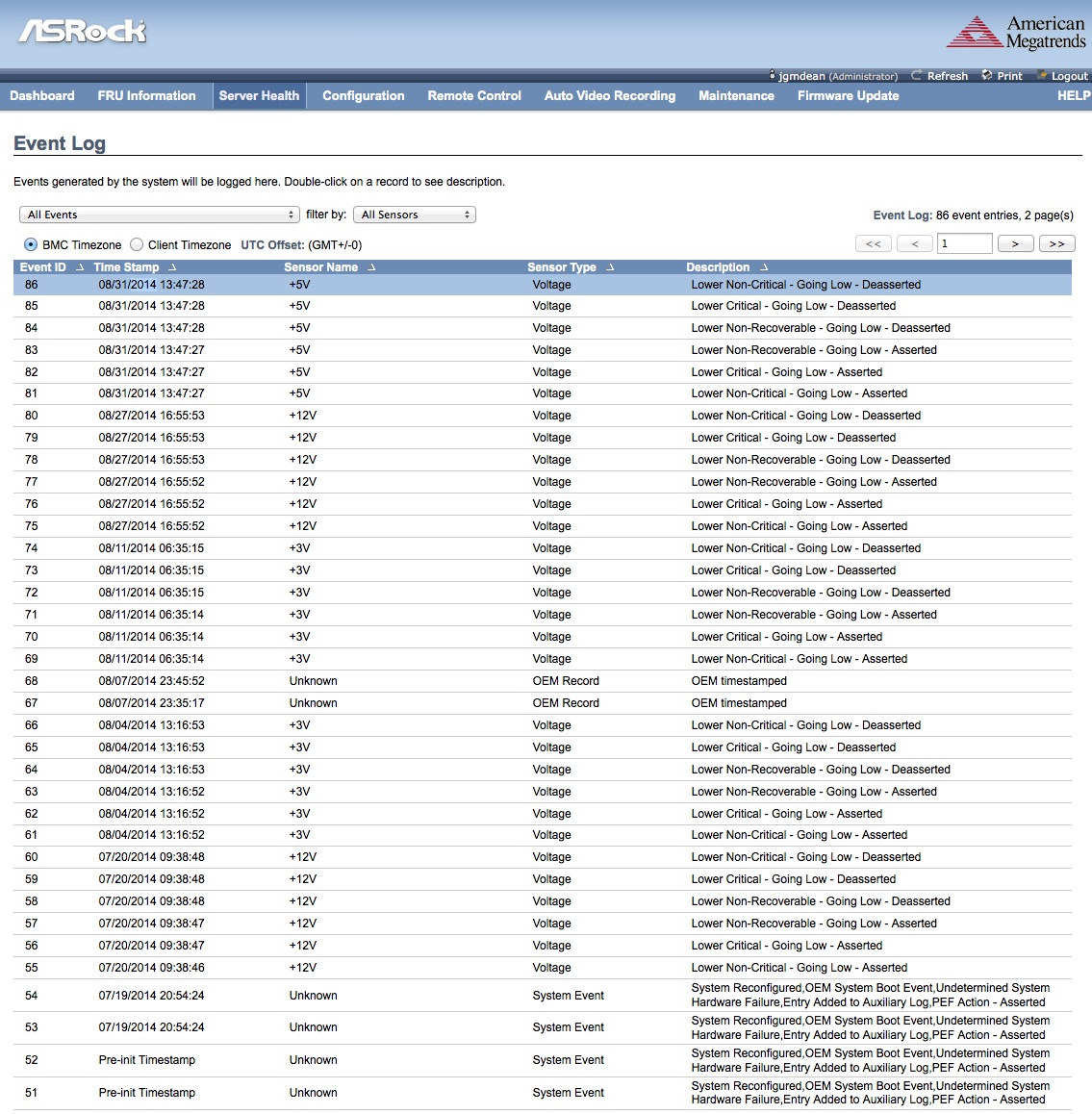Image resolution: width=1092 pixels, height=1114 pixels.
Task: Click jgmdean (Administrator) username text
Action: click(838, 76)
